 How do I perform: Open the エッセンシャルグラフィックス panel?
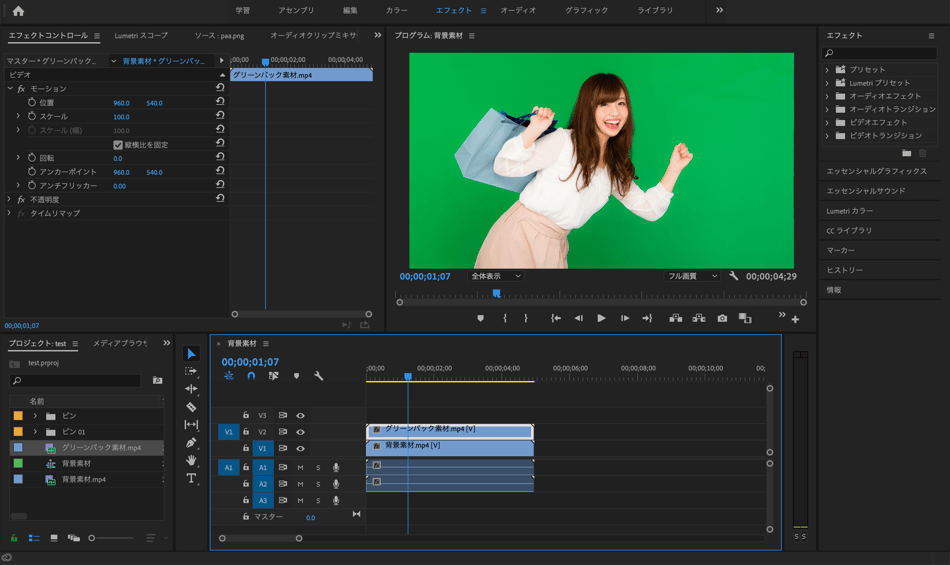(876, 171)
